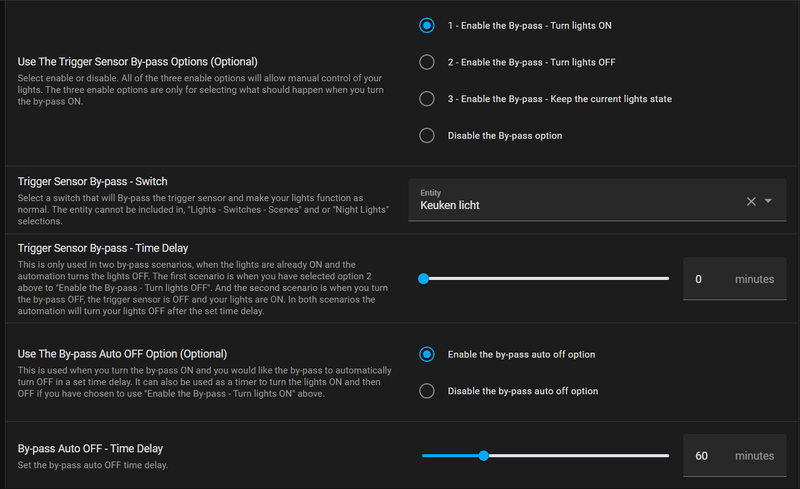Viewport: 800px width, 489px height.
Task: Select option 2 Enable By-pass Turn lights OFF
Action: (x=427, y=62)
